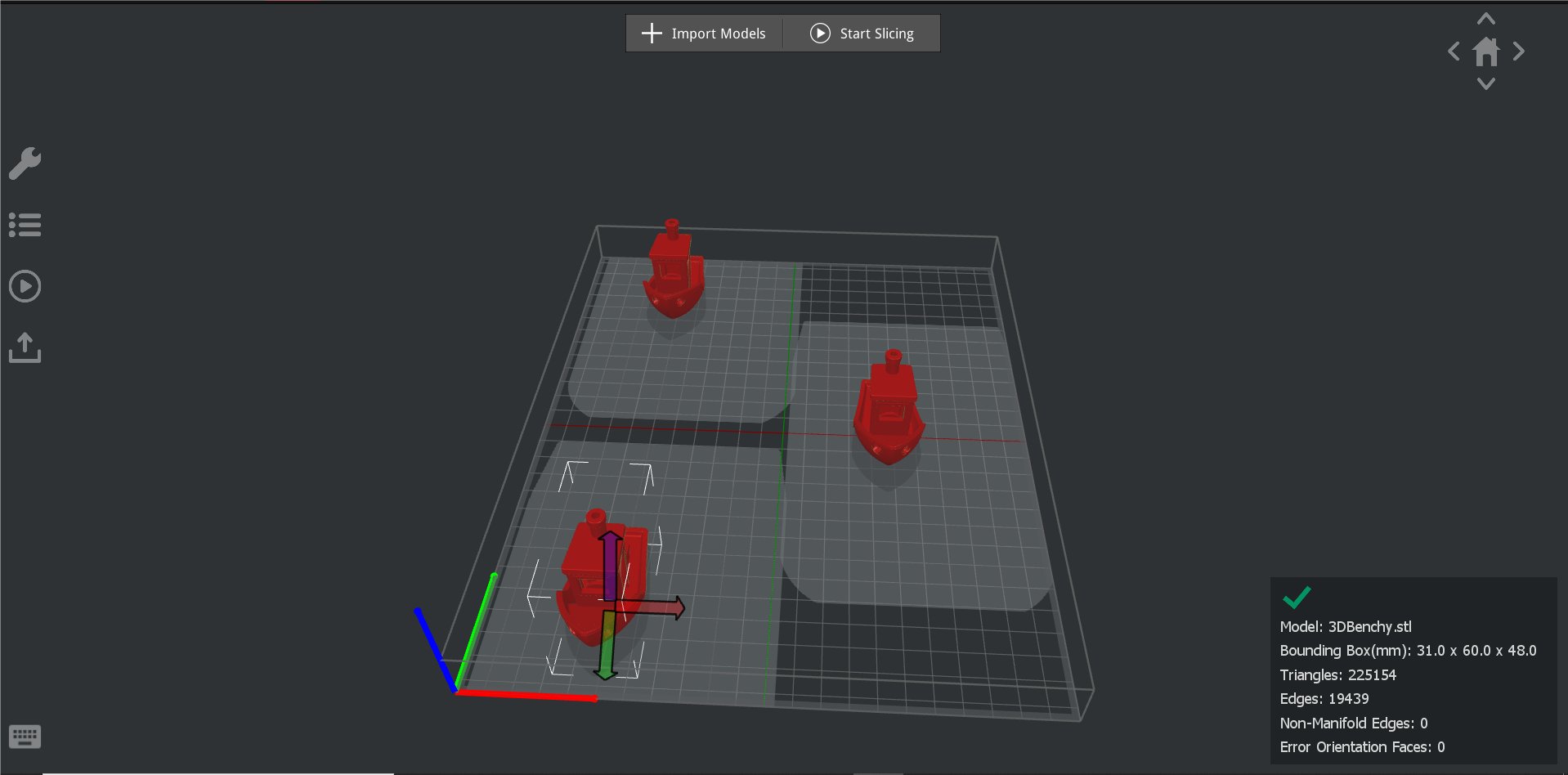Select the Benchy boat at back left
The image size is (1568, 775).
click(x=674, y=274)
